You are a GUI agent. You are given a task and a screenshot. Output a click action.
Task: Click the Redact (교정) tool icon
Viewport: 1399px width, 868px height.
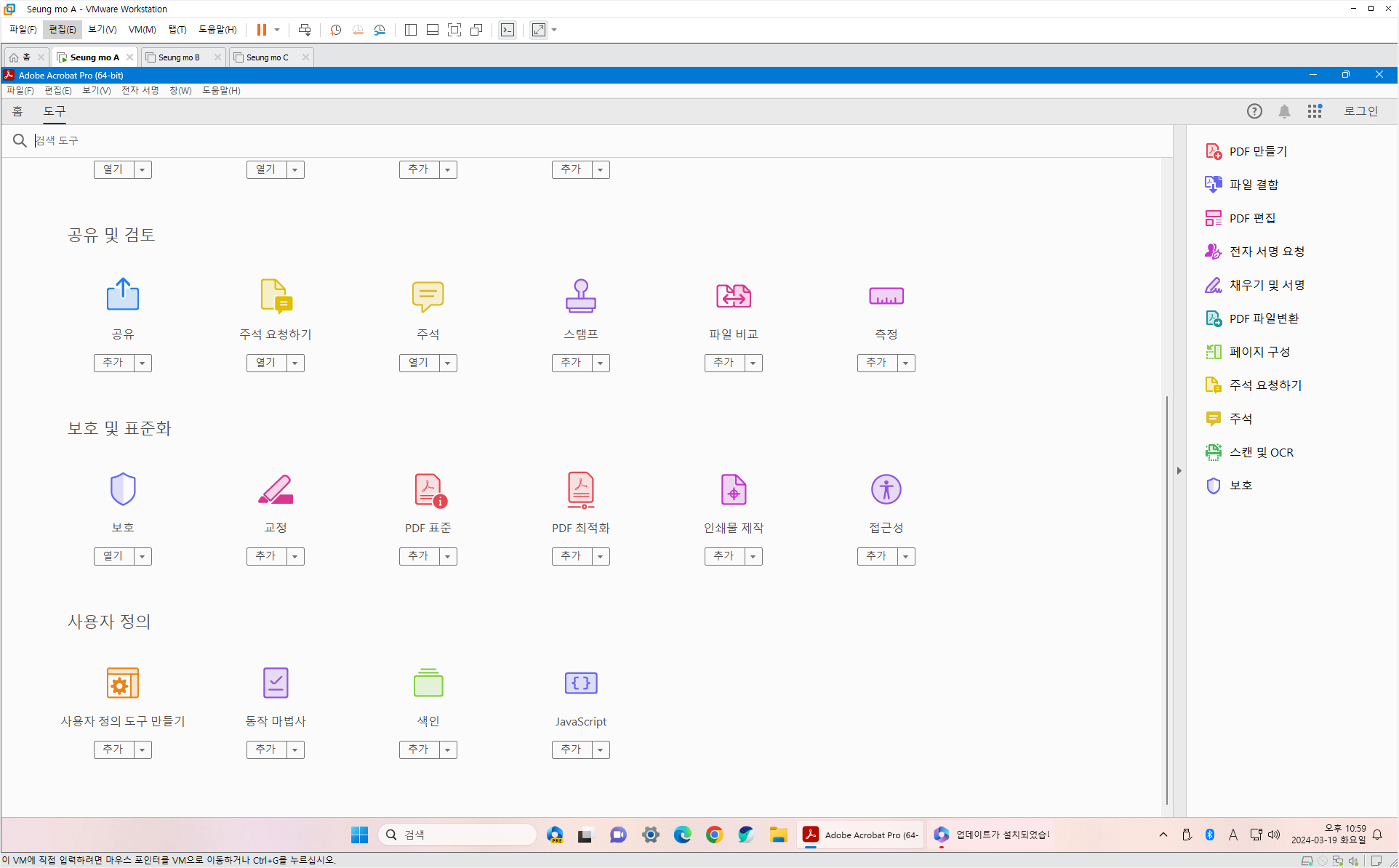click(275, 489)
